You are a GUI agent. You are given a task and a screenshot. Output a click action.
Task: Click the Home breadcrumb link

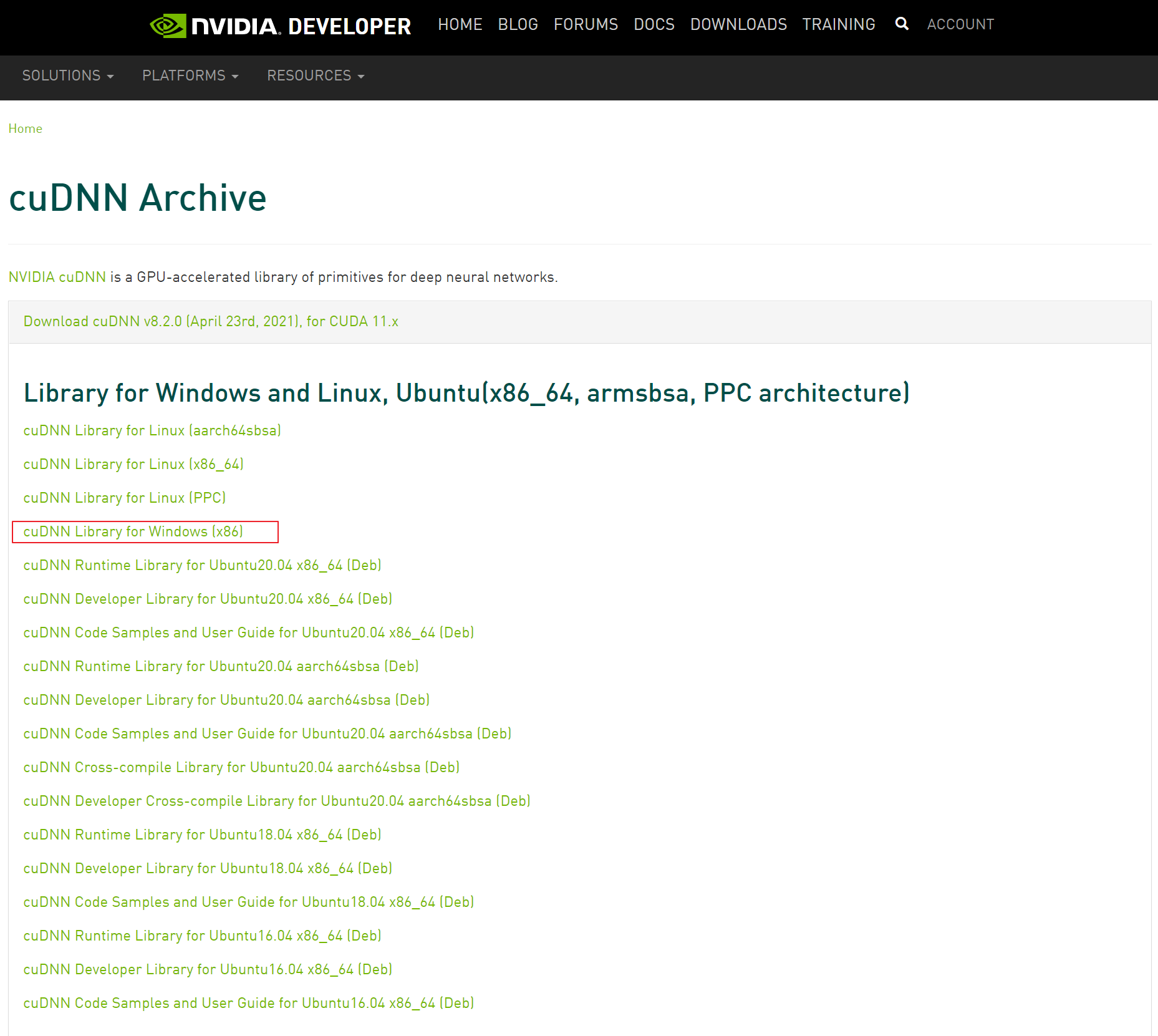(26, 128)
